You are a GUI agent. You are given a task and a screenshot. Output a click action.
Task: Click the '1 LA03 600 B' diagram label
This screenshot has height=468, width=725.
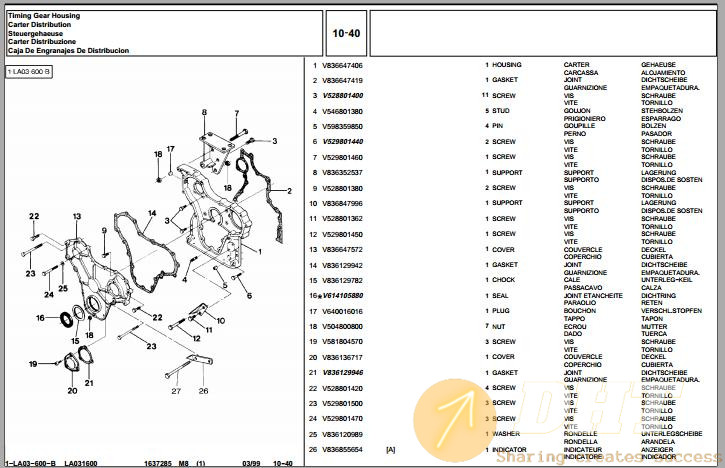(x=29, y=72)
